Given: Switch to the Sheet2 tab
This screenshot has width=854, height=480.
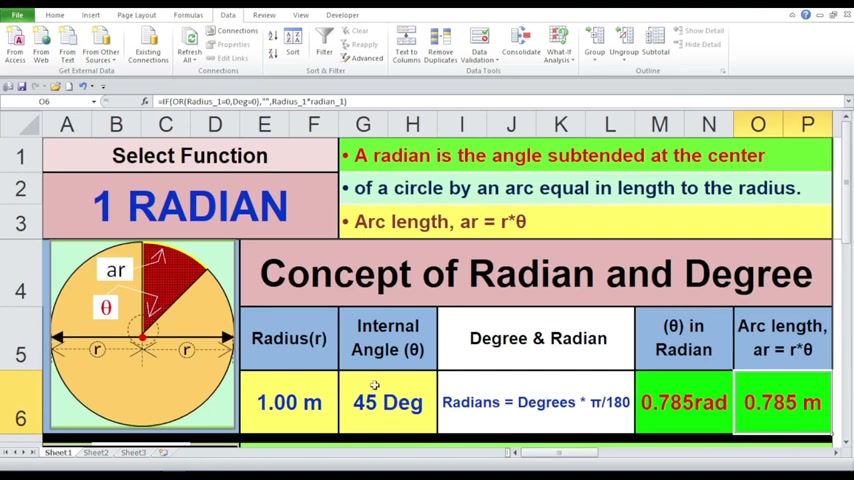Looking at the screenshot, I should [95, 453].
